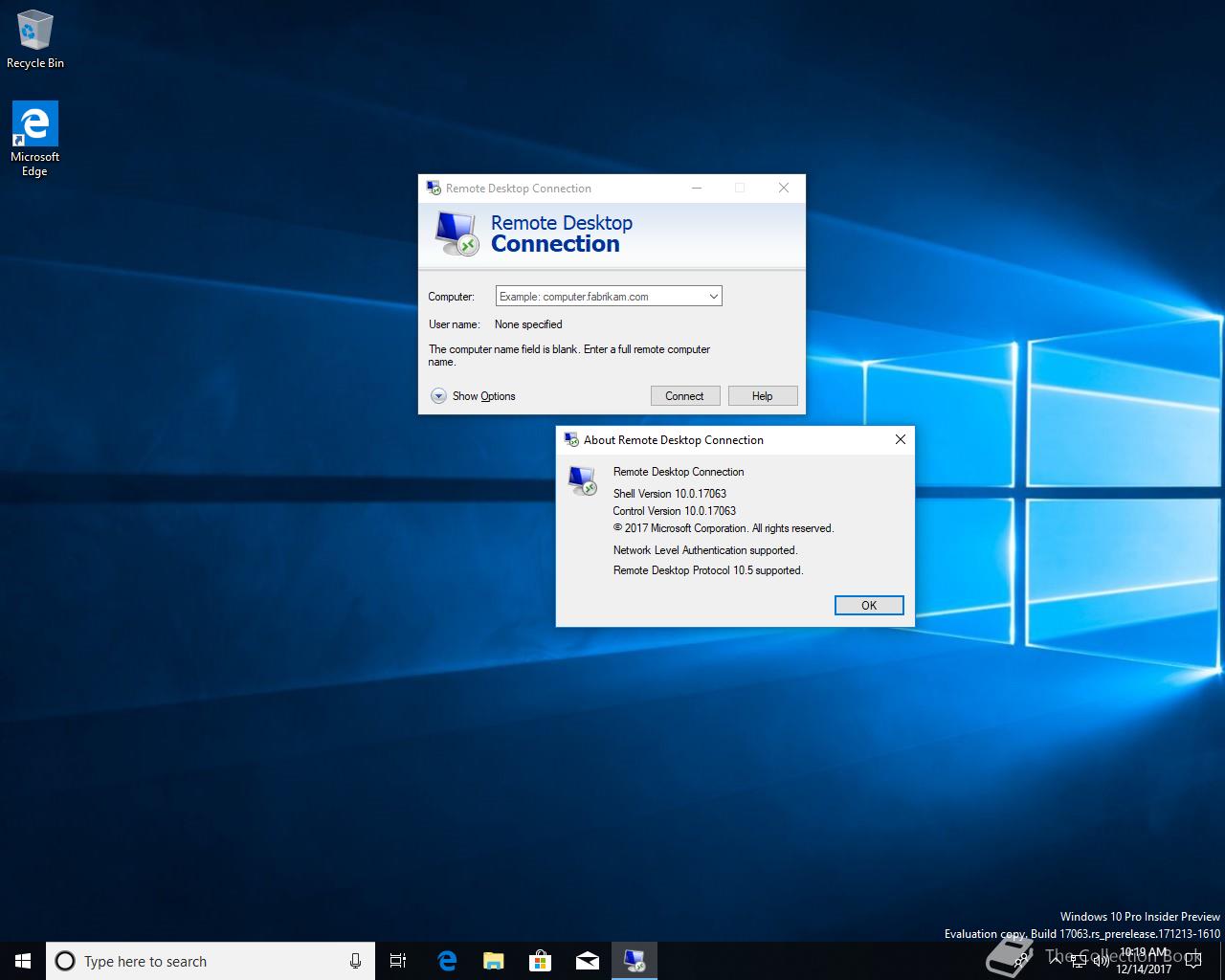This screenshot has height=980, width=1225.
Task: Open the taskbar clock showing 12/14/2017
Action: coord(1144,961)
